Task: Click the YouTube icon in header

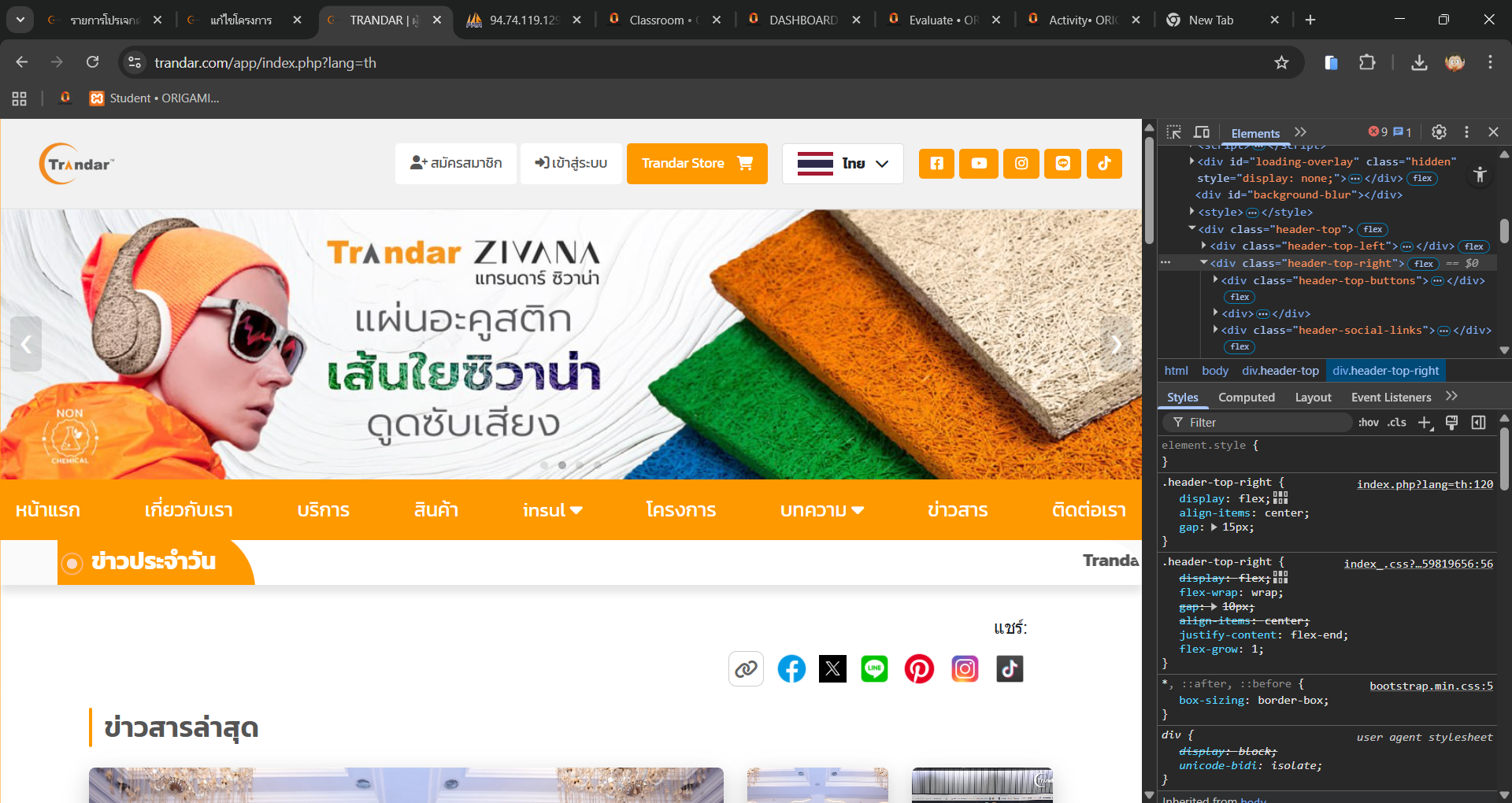Action: (x=979, y=164)
